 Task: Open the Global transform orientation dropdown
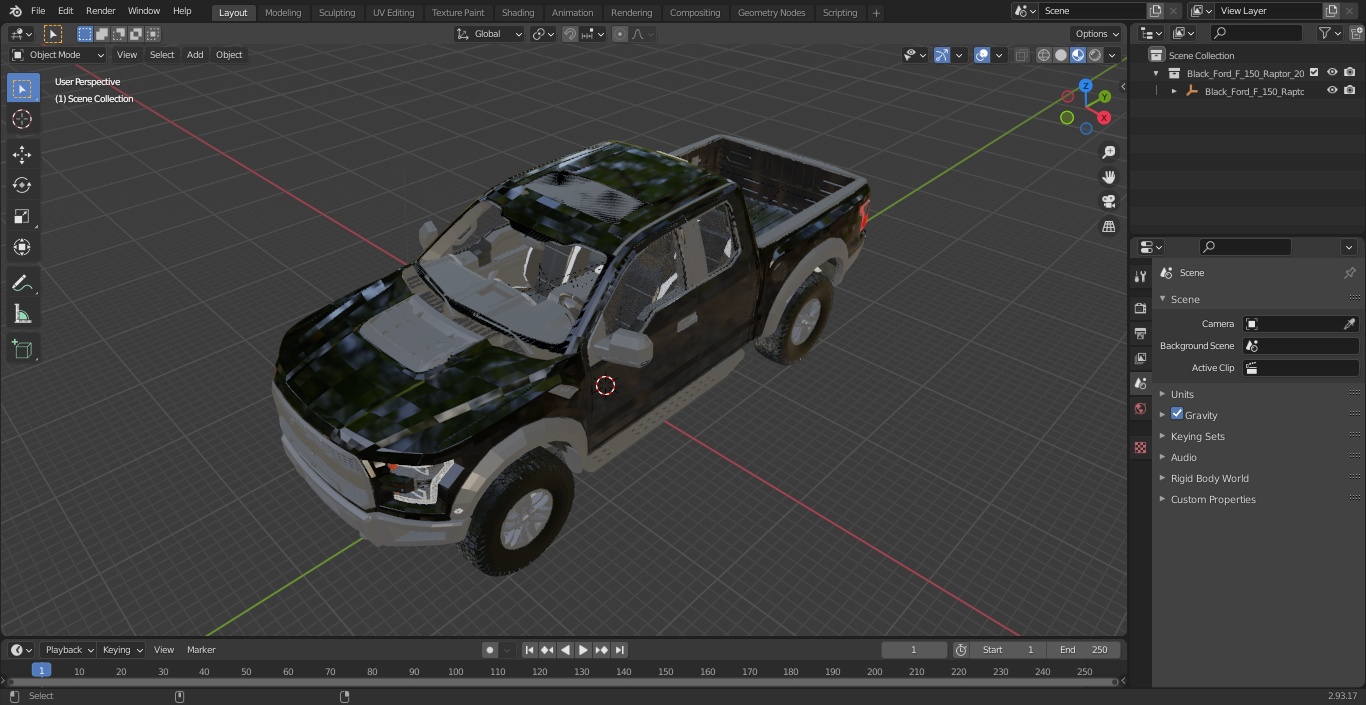coord(490,34)
